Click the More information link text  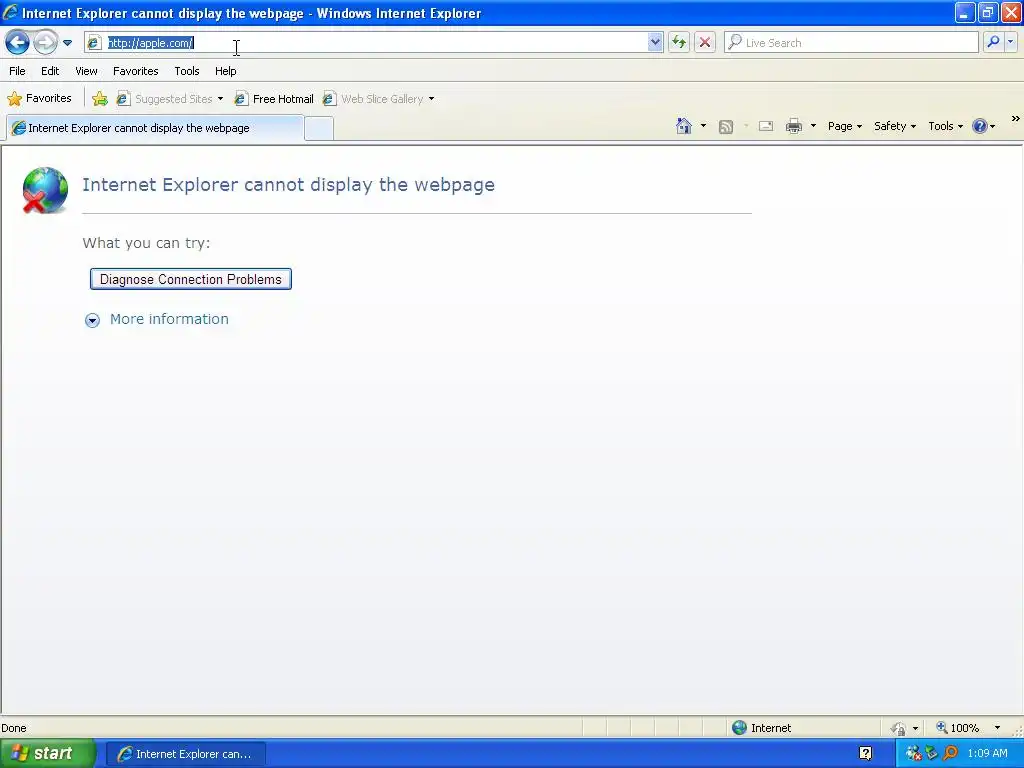(169, 319)
